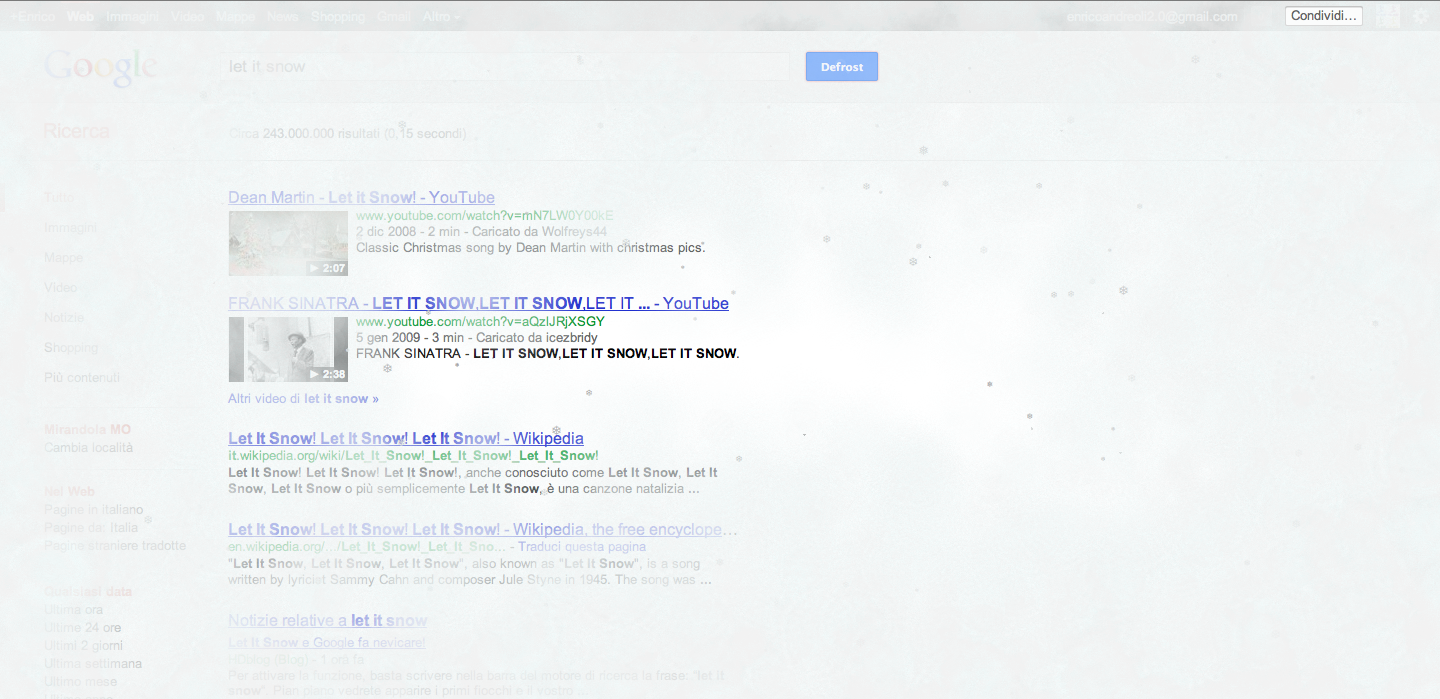Filter results by Ultima settimana

click(x=93, y=664)
